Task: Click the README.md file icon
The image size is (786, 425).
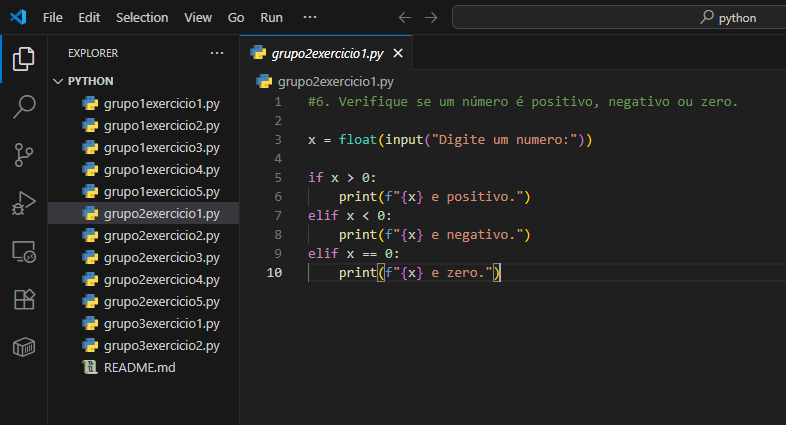Action: (90, 367)
